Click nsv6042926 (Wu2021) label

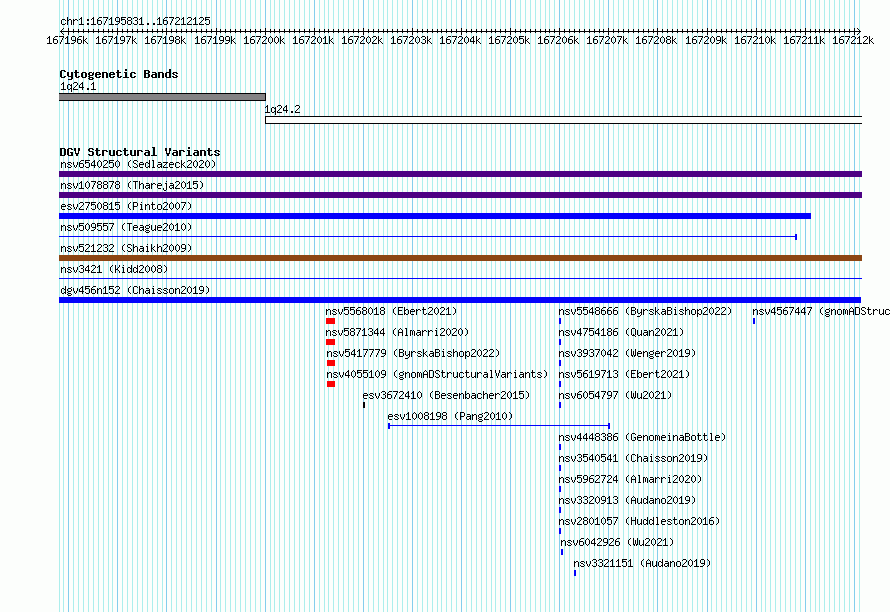pos(618,542)
